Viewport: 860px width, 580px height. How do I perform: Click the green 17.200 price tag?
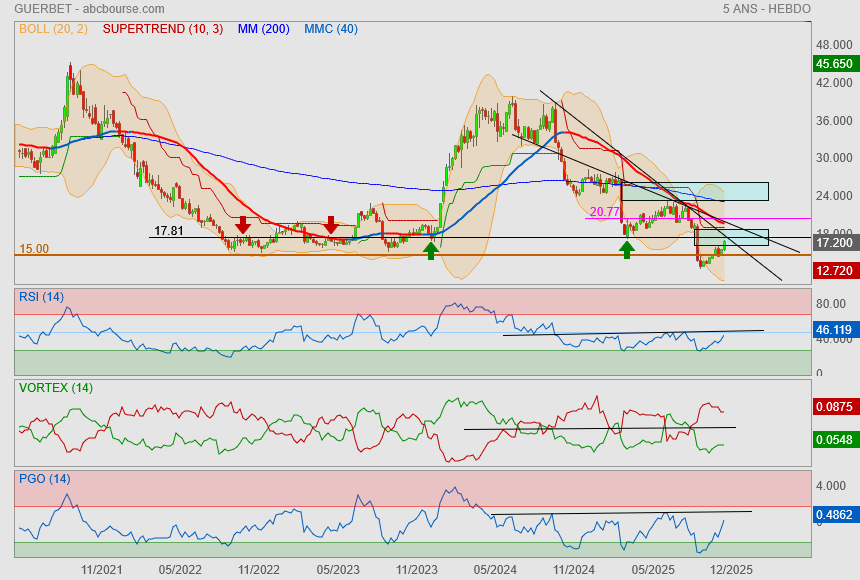click(834, 243)
